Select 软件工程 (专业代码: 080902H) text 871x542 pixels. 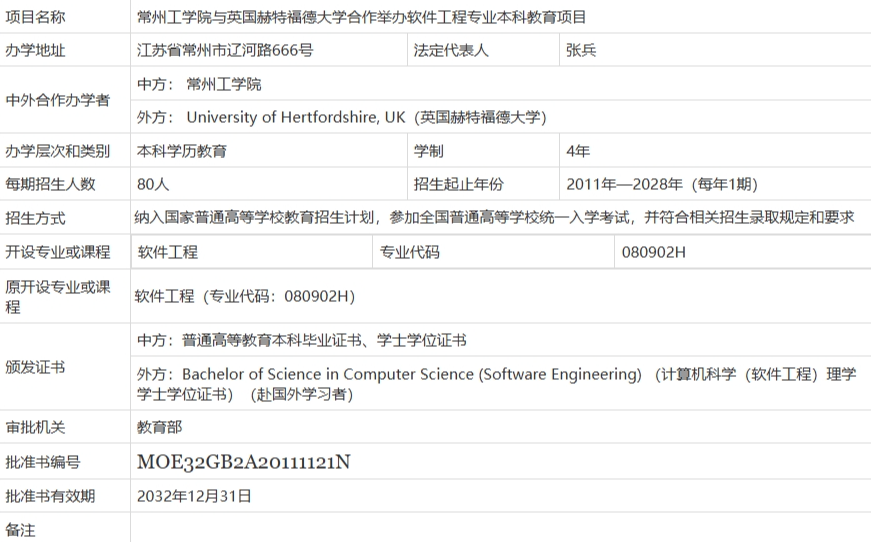(x=244, y=297)
